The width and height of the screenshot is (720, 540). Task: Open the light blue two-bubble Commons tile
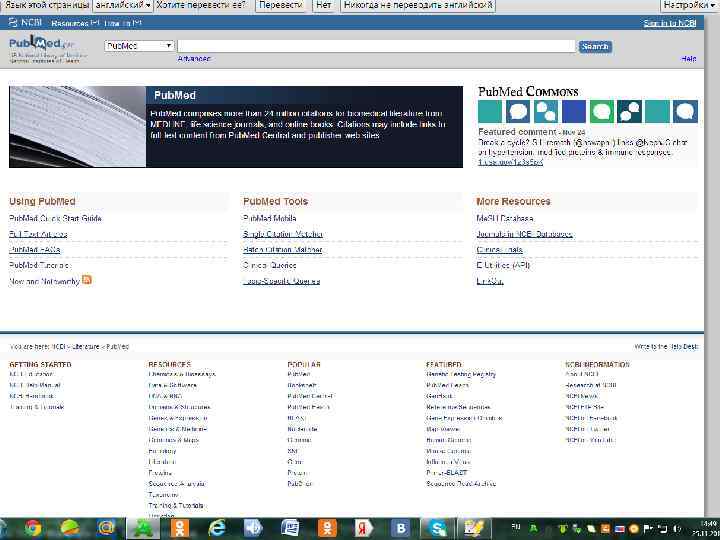coord(546,112)
